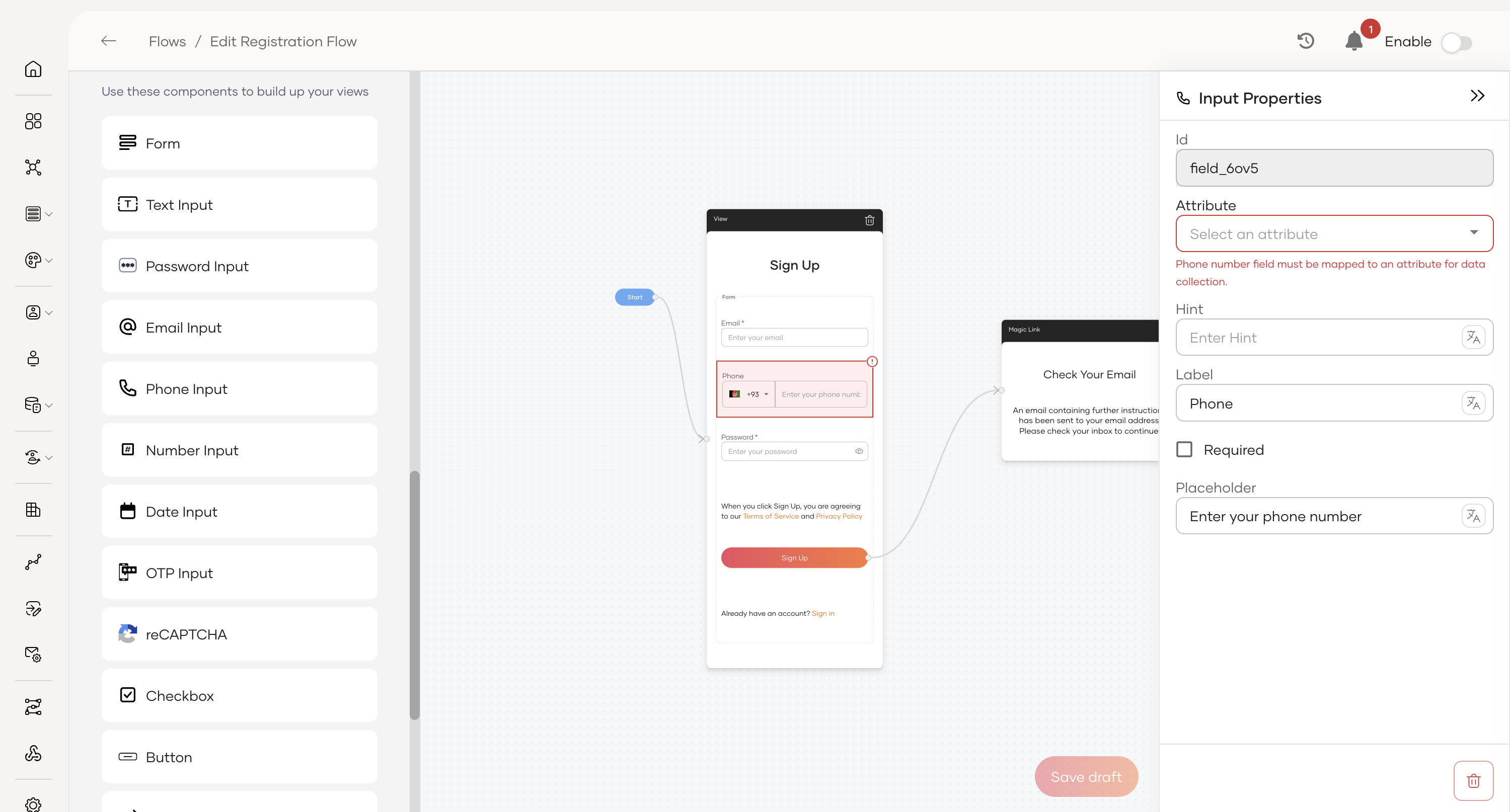Click the Terms of Service link
The image size is (1510, 812).
click(x=770, y=516)
